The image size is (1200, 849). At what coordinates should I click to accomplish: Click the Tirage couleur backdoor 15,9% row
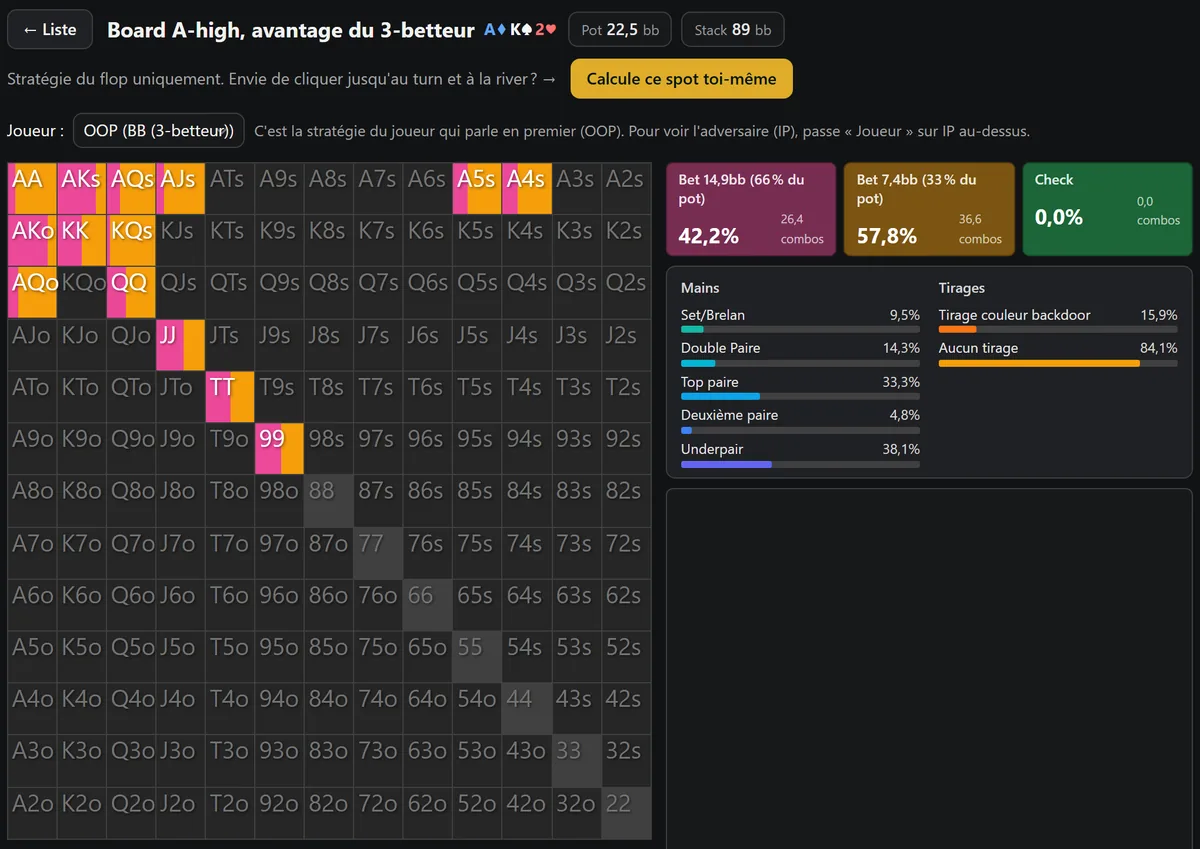tap(1058, 320)
